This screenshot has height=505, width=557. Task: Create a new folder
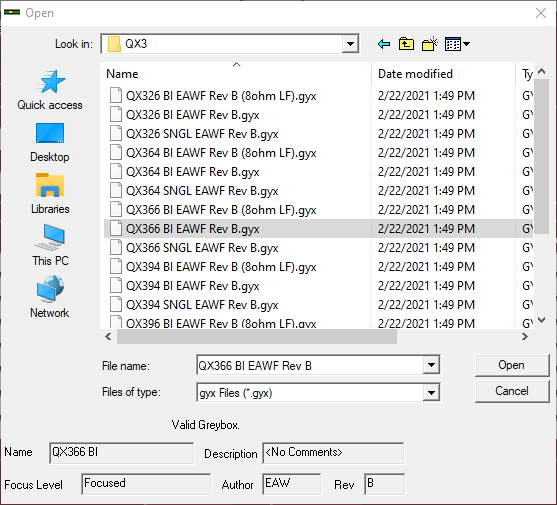click(x=429, y=44)
